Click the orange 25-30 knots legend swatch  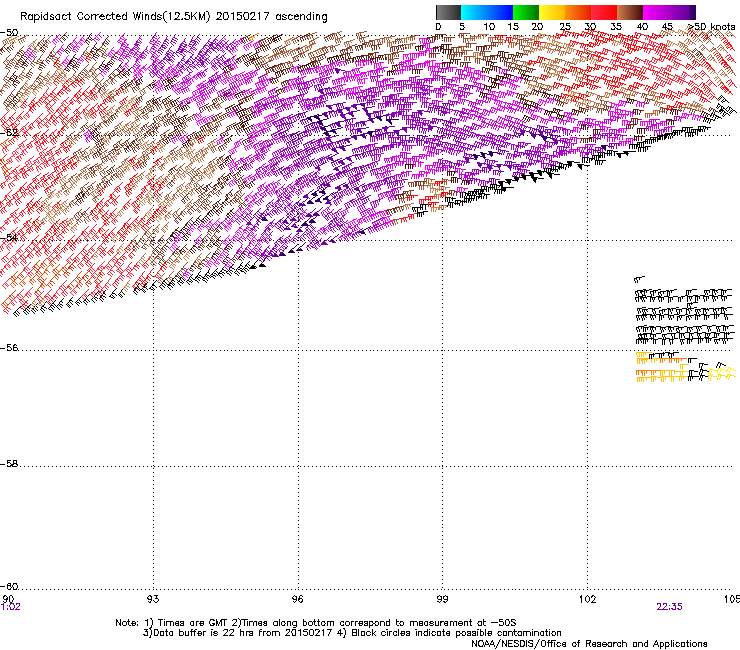[578, 12]
